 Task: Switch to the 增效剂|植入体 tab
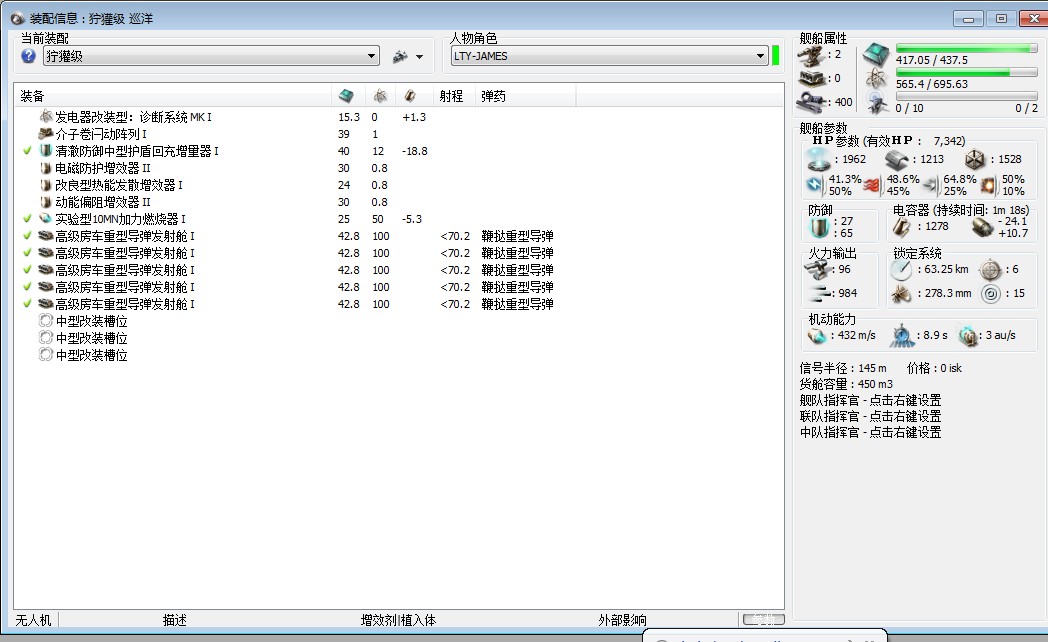pyautogui.click(x=398, y=620)
